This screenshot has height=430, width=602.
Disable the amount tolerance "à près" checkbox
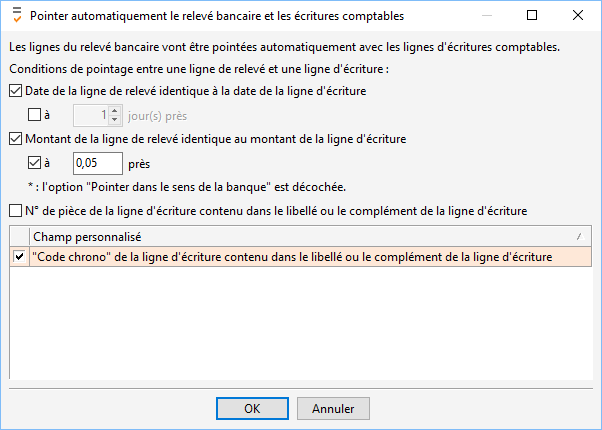click(34, 162)
